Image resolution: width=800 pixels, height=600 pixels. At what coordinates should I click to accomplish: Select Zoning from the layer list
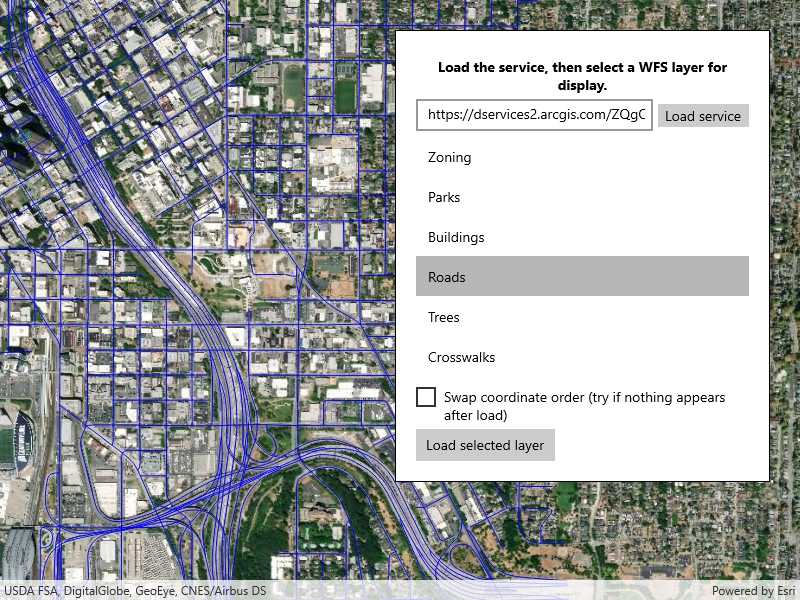pyautogui.click(x=582, y=157)
